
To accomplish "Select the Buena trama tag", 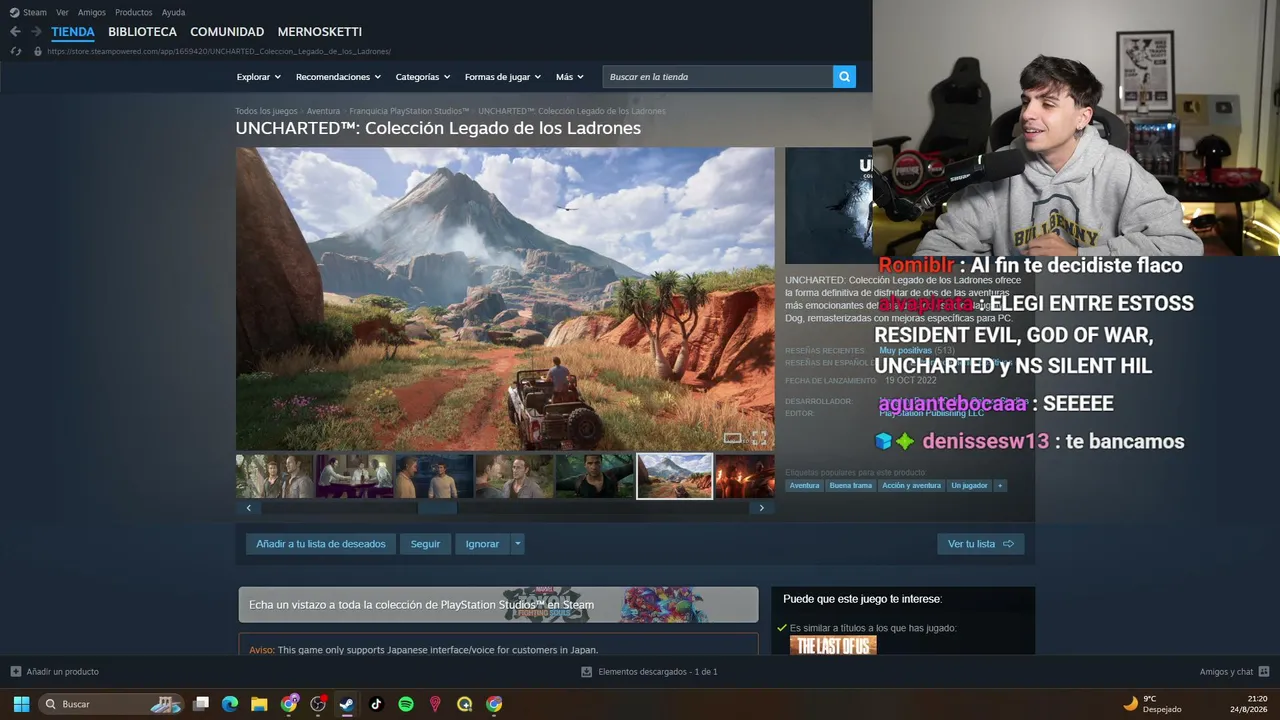I will point(851,486).
